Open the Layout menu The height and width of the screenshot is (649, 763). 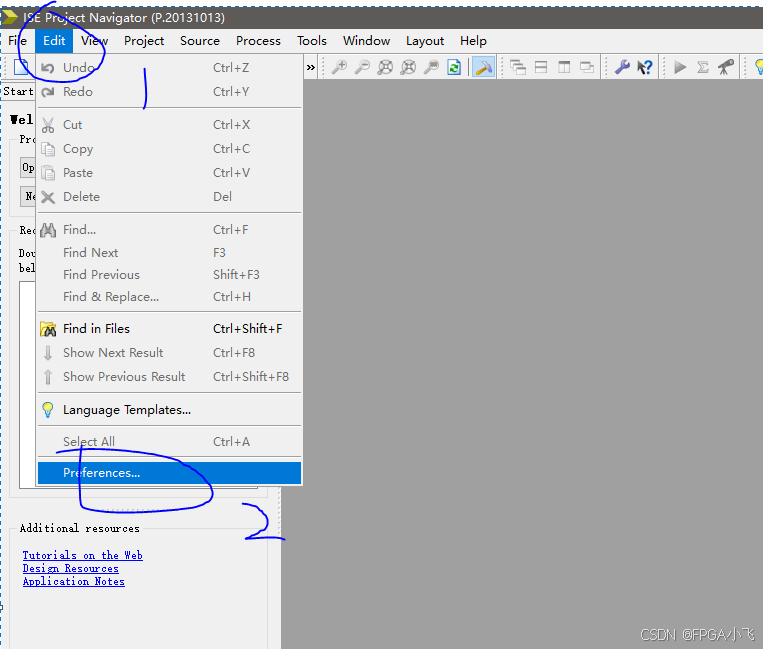425,41
